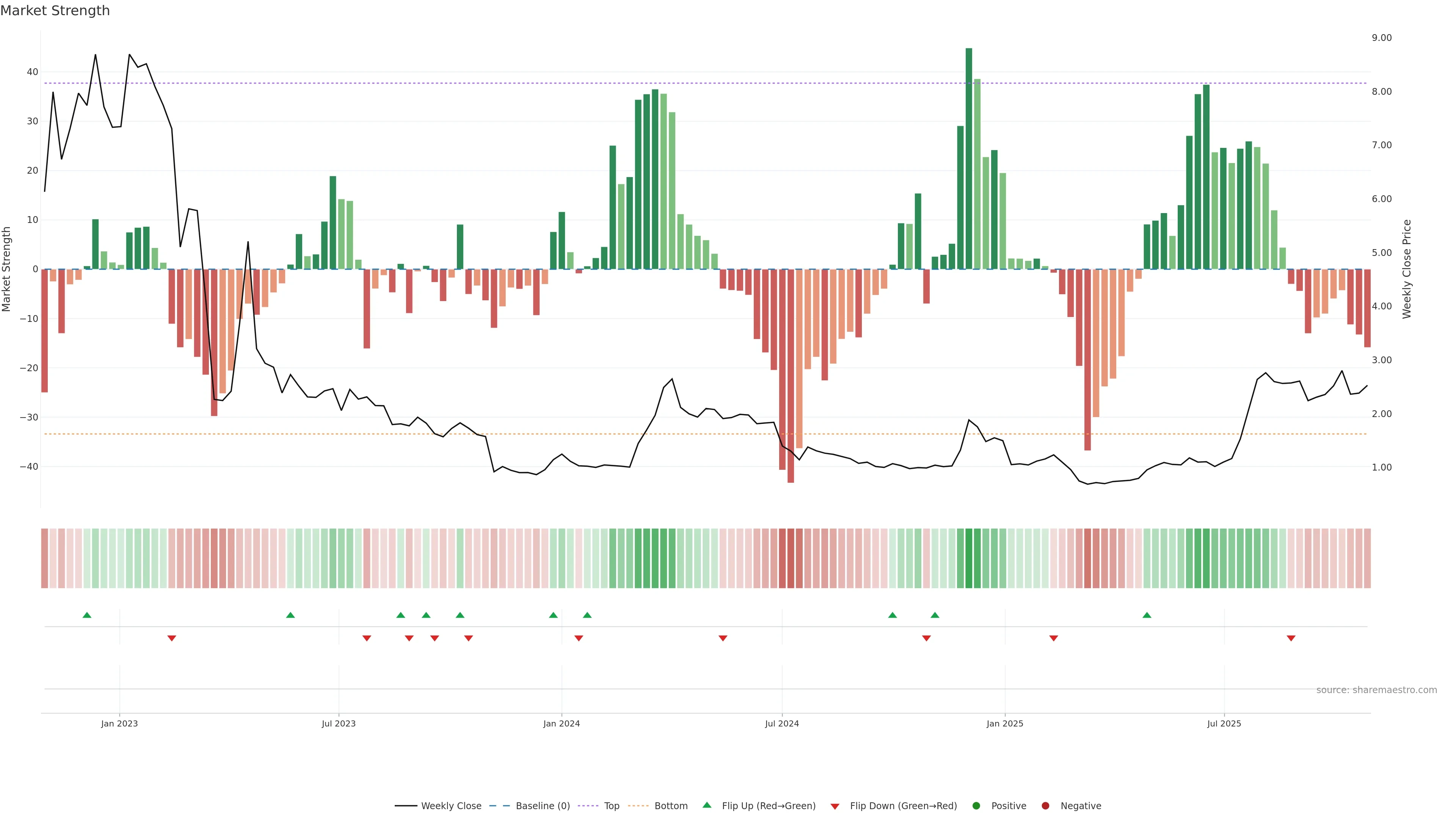This screenshot has height=819, width=1456.
Task: Click the darkest green heatmap strip cell
Action: (x=969, y=559)
